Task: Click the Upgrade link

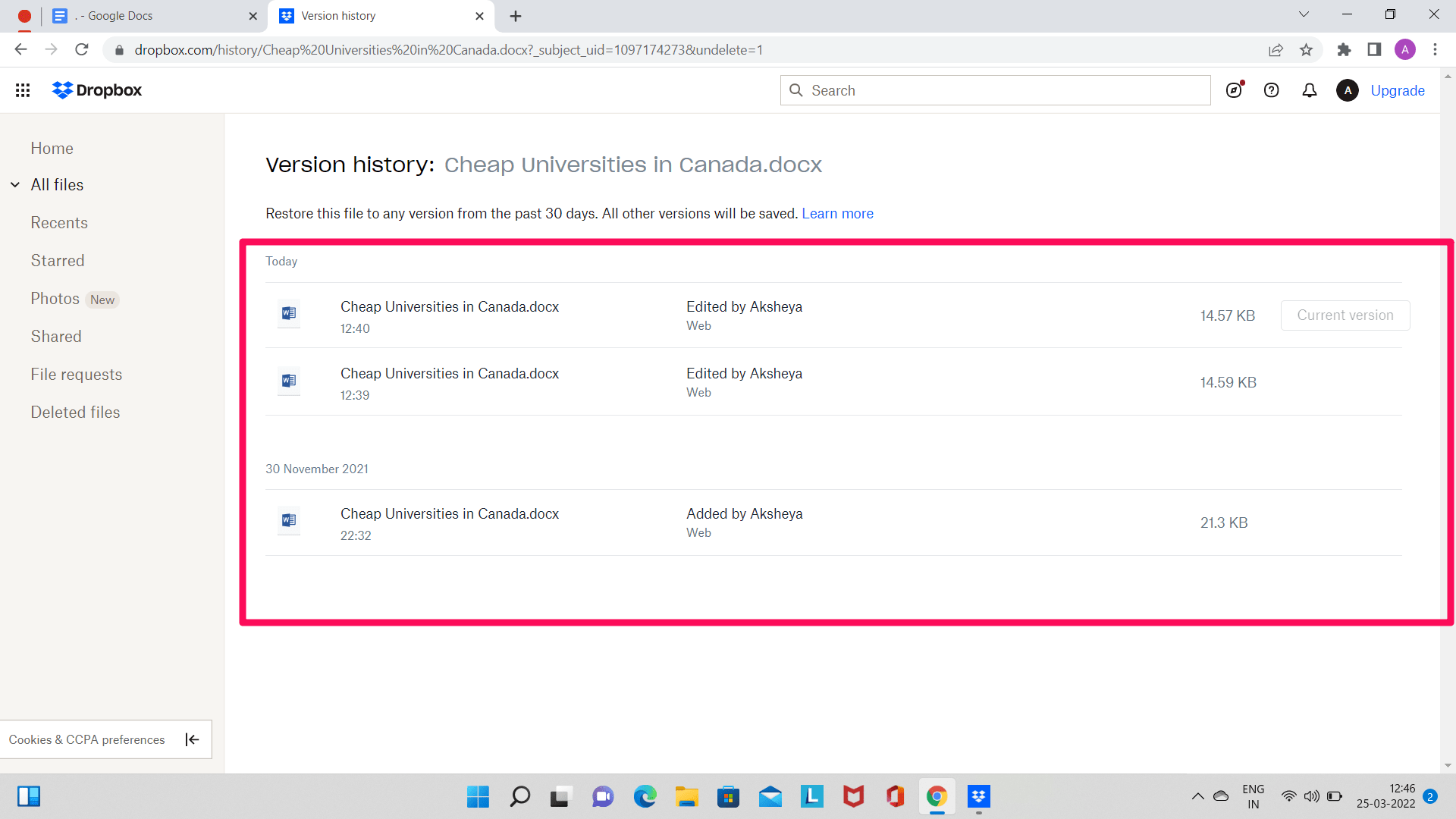Action: pos(1398,90)
